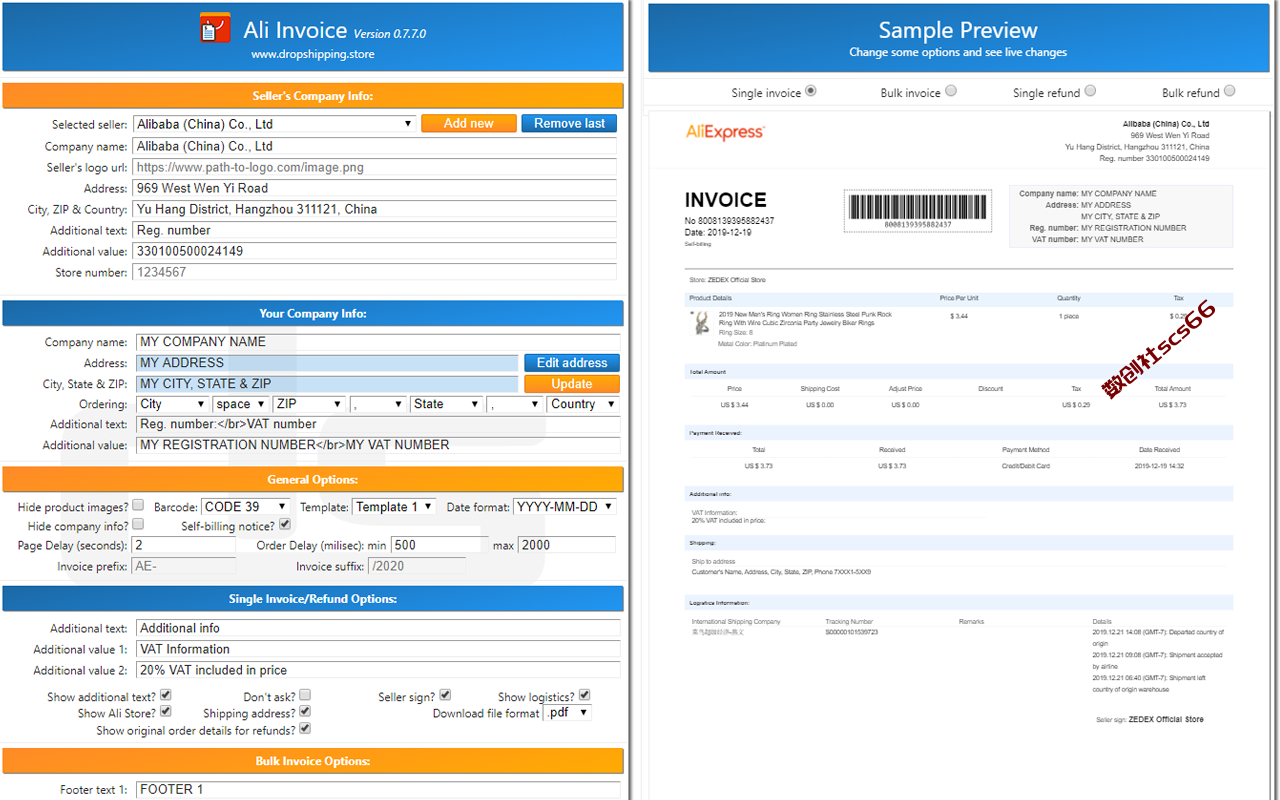The height and width of the screenshot is (800, 1280).
Task: Select the Bulk refund radio button
Action: [1229, 91]
